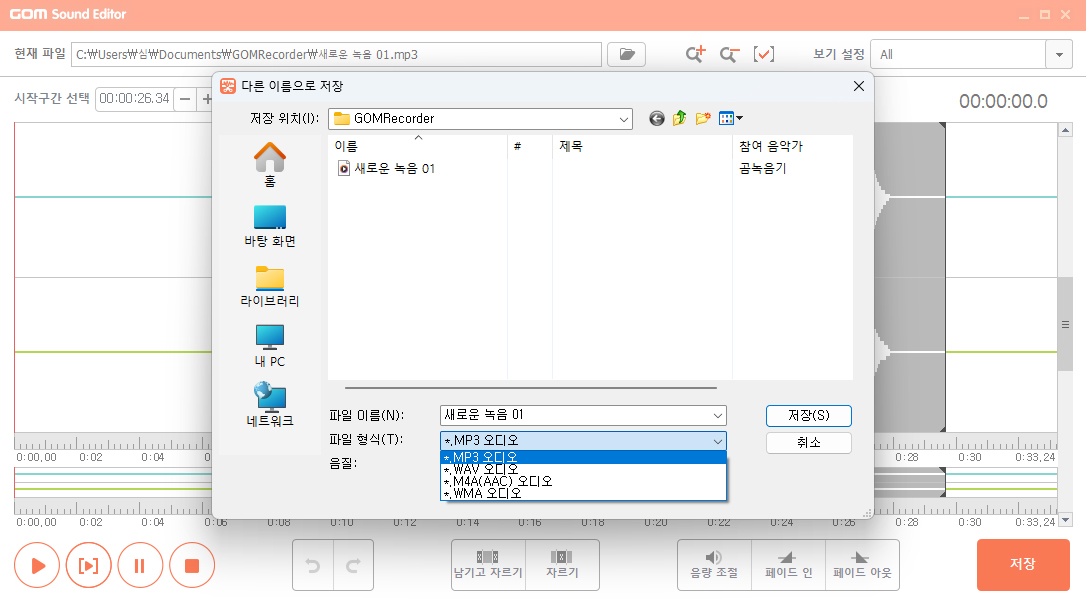The width and height of the screenshot is (1086, 600).
Task: Pause playback
Action: pos(140,565)
